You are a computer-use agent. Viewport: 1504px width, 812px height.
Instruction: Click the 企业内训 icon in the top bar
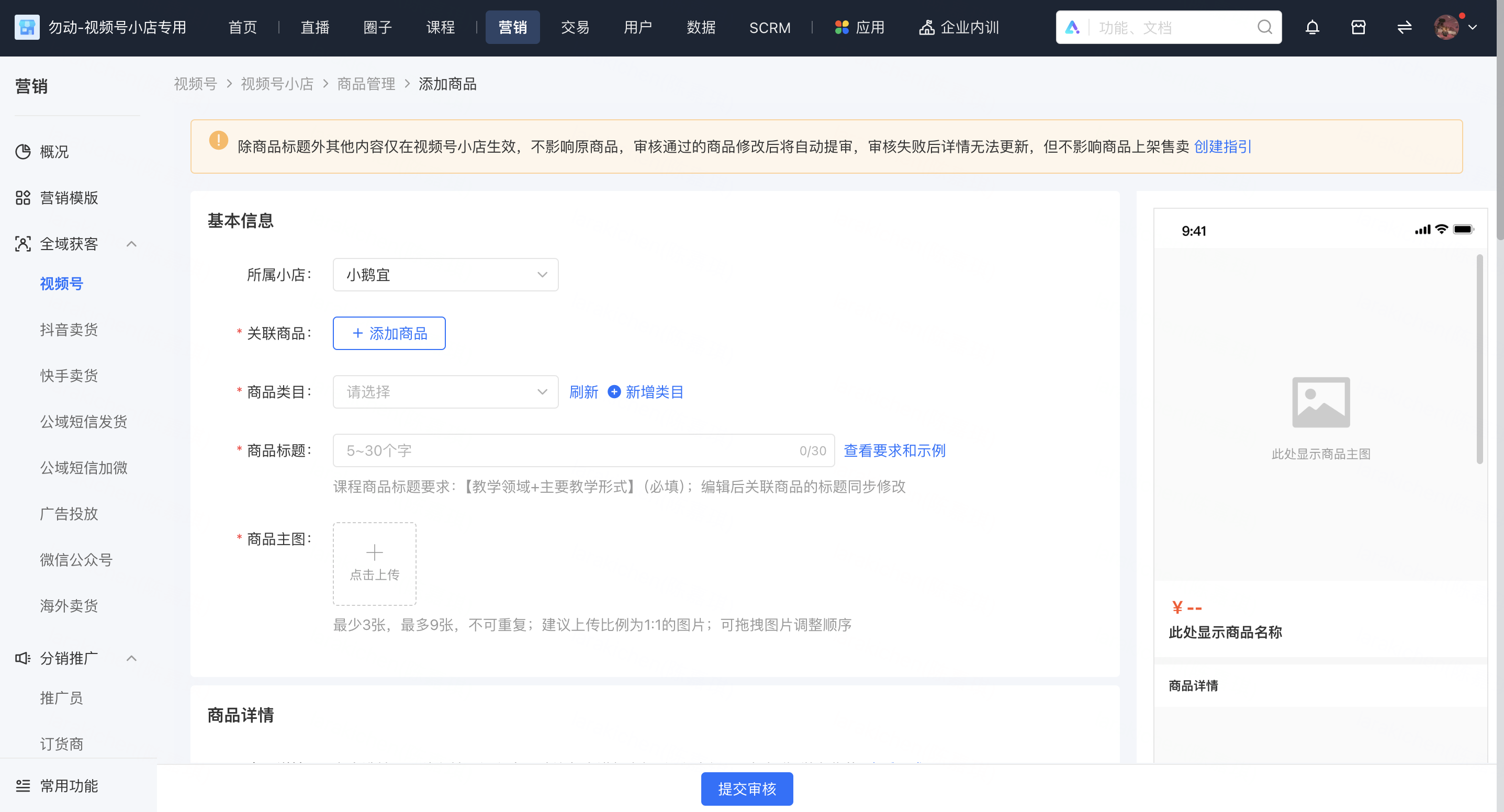click(927, 27)
